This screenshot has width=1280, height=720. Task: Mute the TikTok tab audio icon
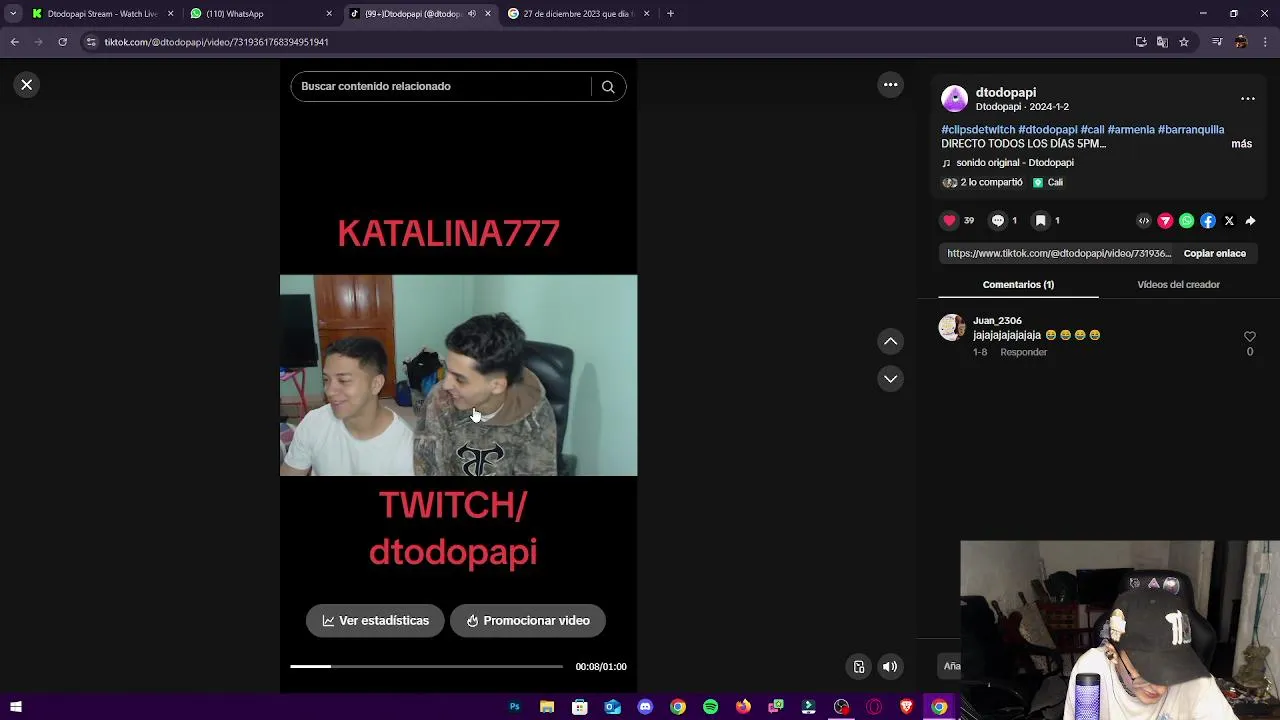pos(472,14)
